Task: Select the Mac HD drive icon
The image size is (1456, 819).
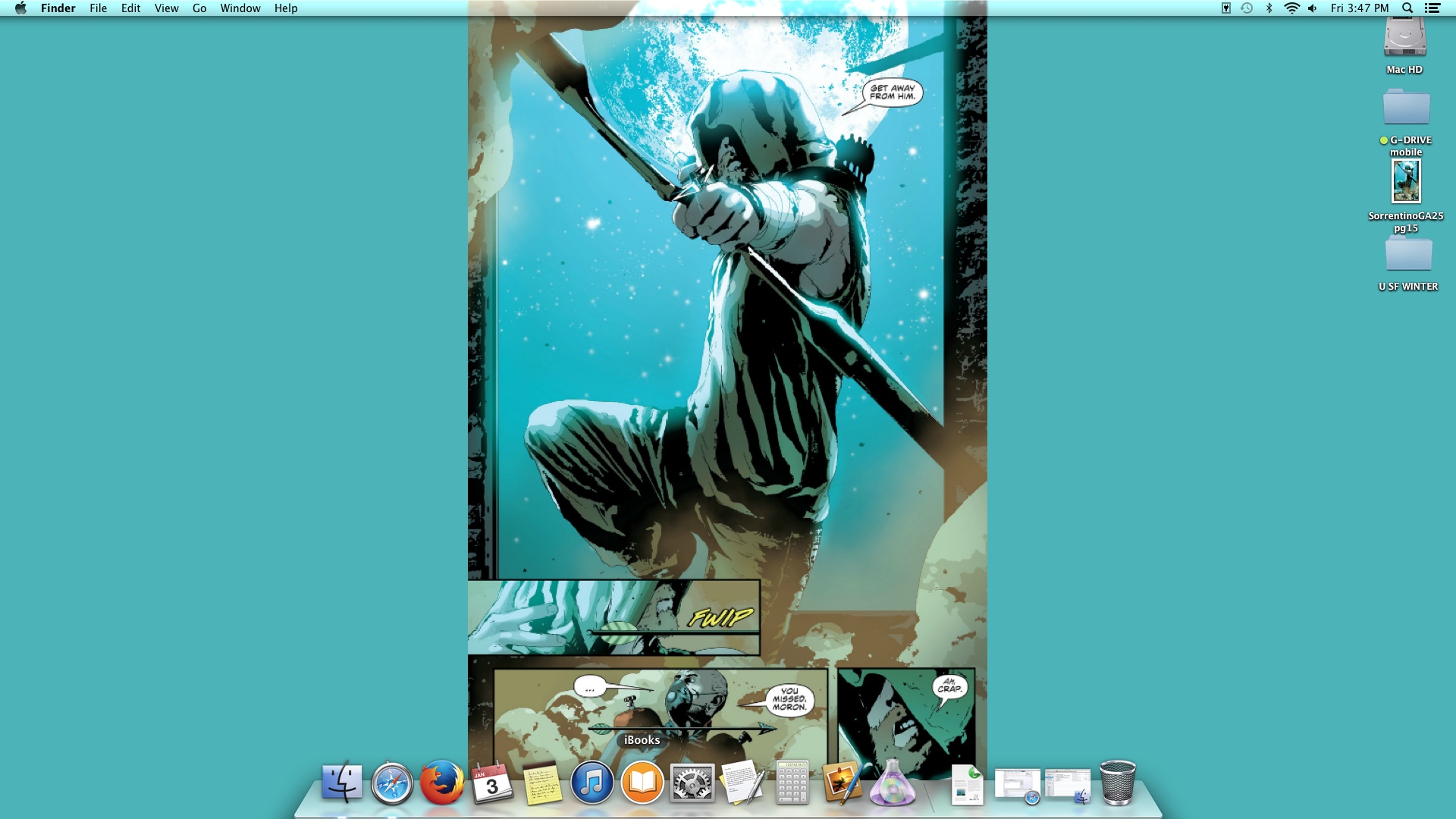Action: pos(1405,38)
